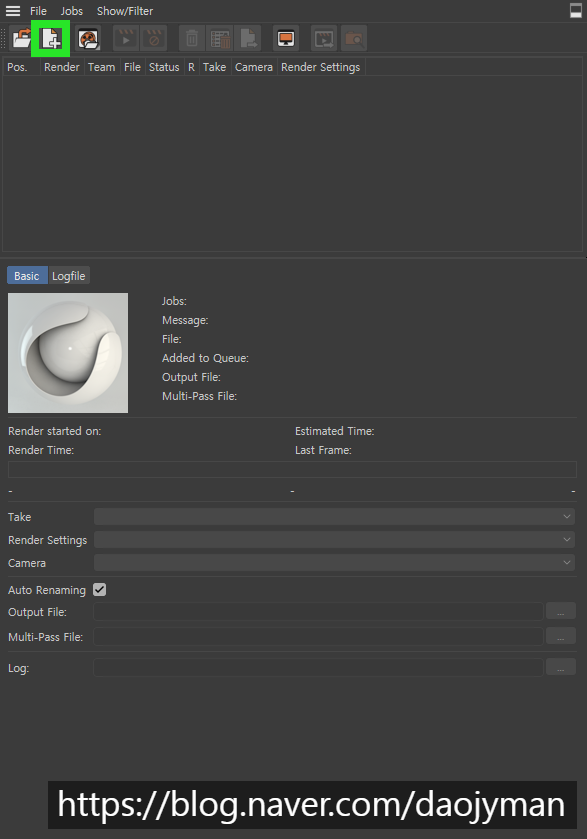Open the hamburger panel menu
This screenshot has width=587, height=839.
12,11
